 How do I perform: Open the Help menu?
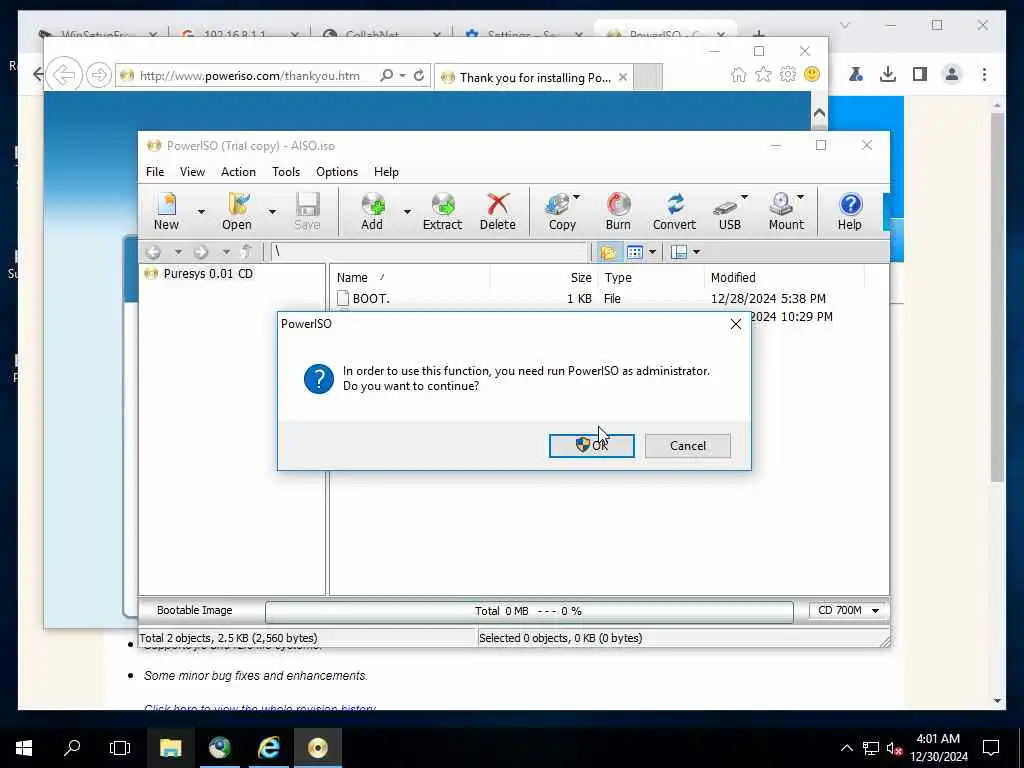click(386, 172)
